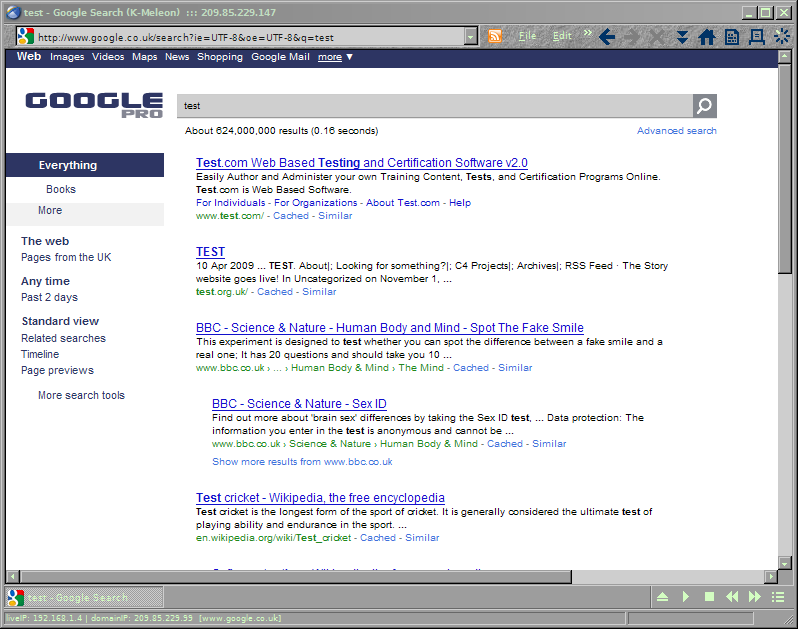
Task: Click the stop square in bottom bar
Action: click(x=709, y=596)
